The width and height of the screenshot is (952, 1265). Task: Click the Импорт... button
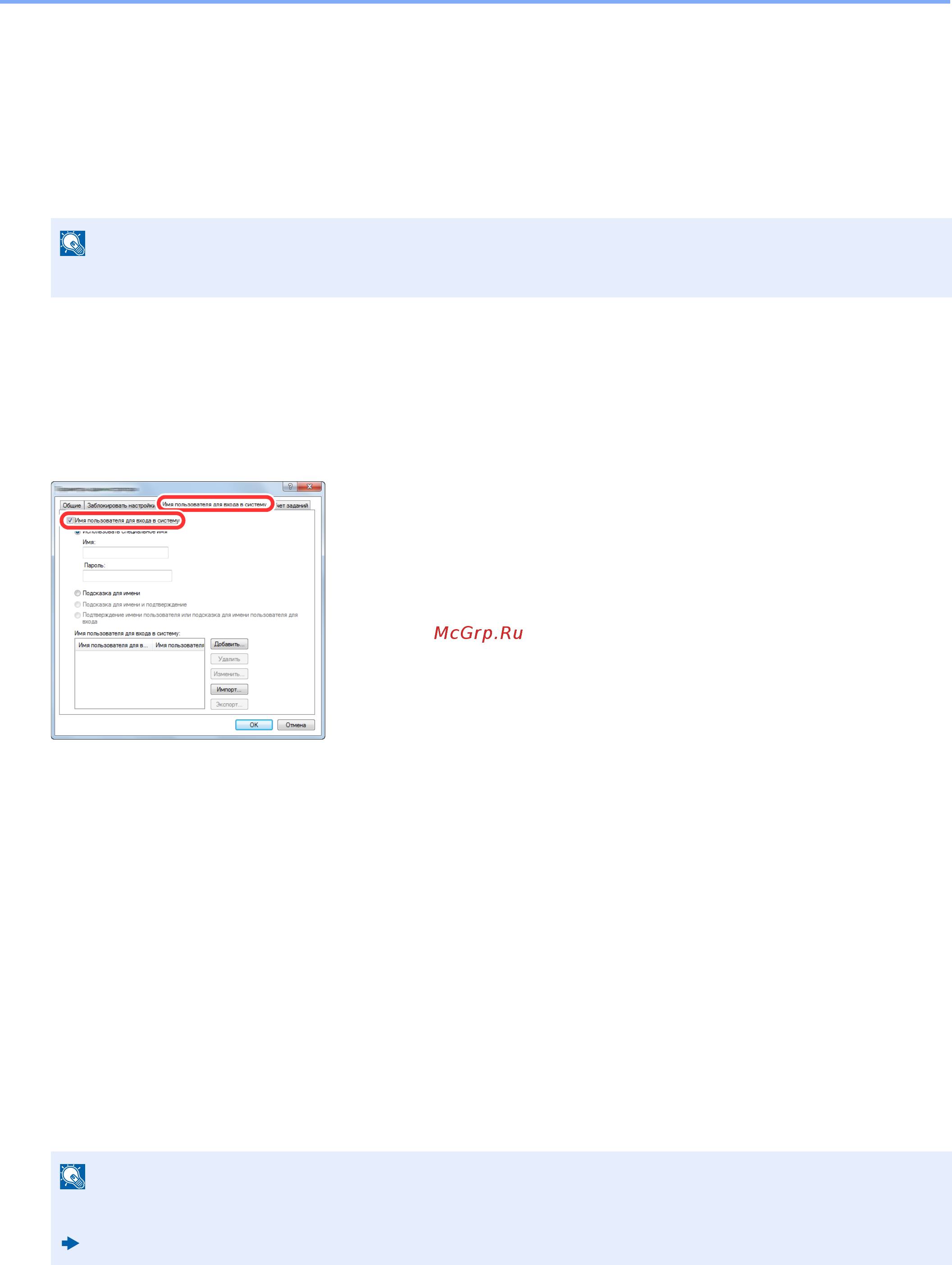(x=229, y=689)
